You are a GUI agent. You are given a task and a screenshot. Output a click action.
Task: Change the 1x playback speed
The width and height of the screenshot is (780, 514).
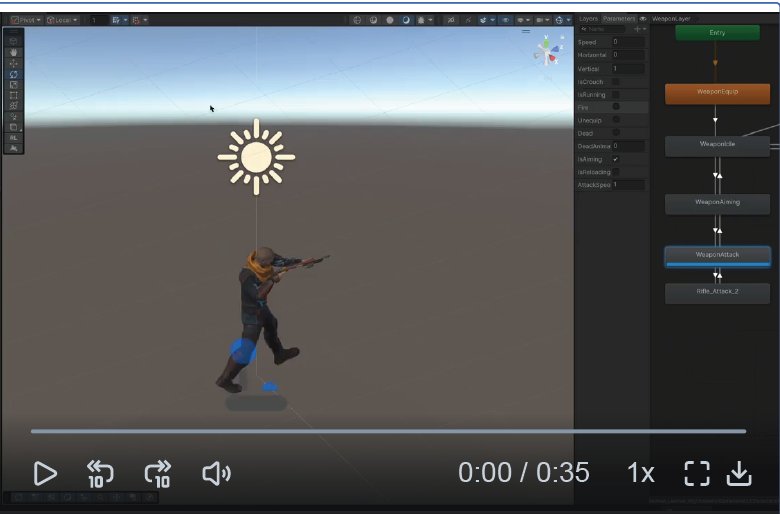tap(641, 473)
